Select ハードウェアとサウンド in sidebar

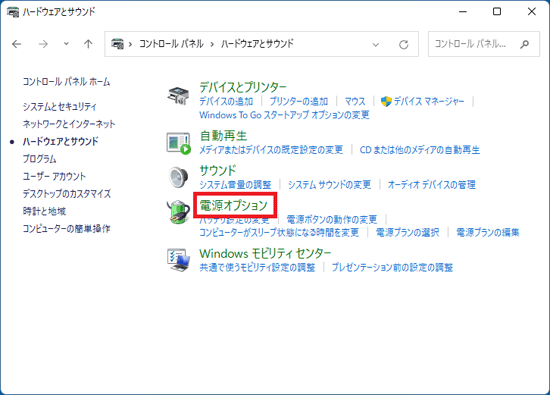click(60, 141)
